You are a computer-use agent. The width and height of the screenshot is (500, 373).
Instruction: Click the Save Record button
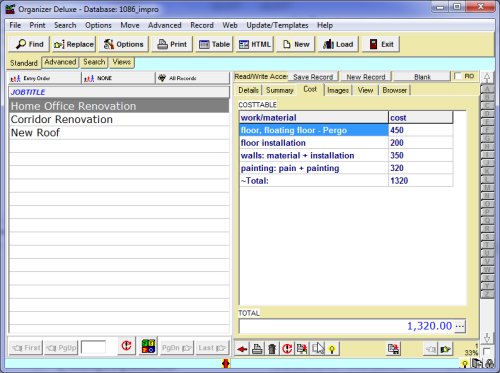[x=313, y=77]
